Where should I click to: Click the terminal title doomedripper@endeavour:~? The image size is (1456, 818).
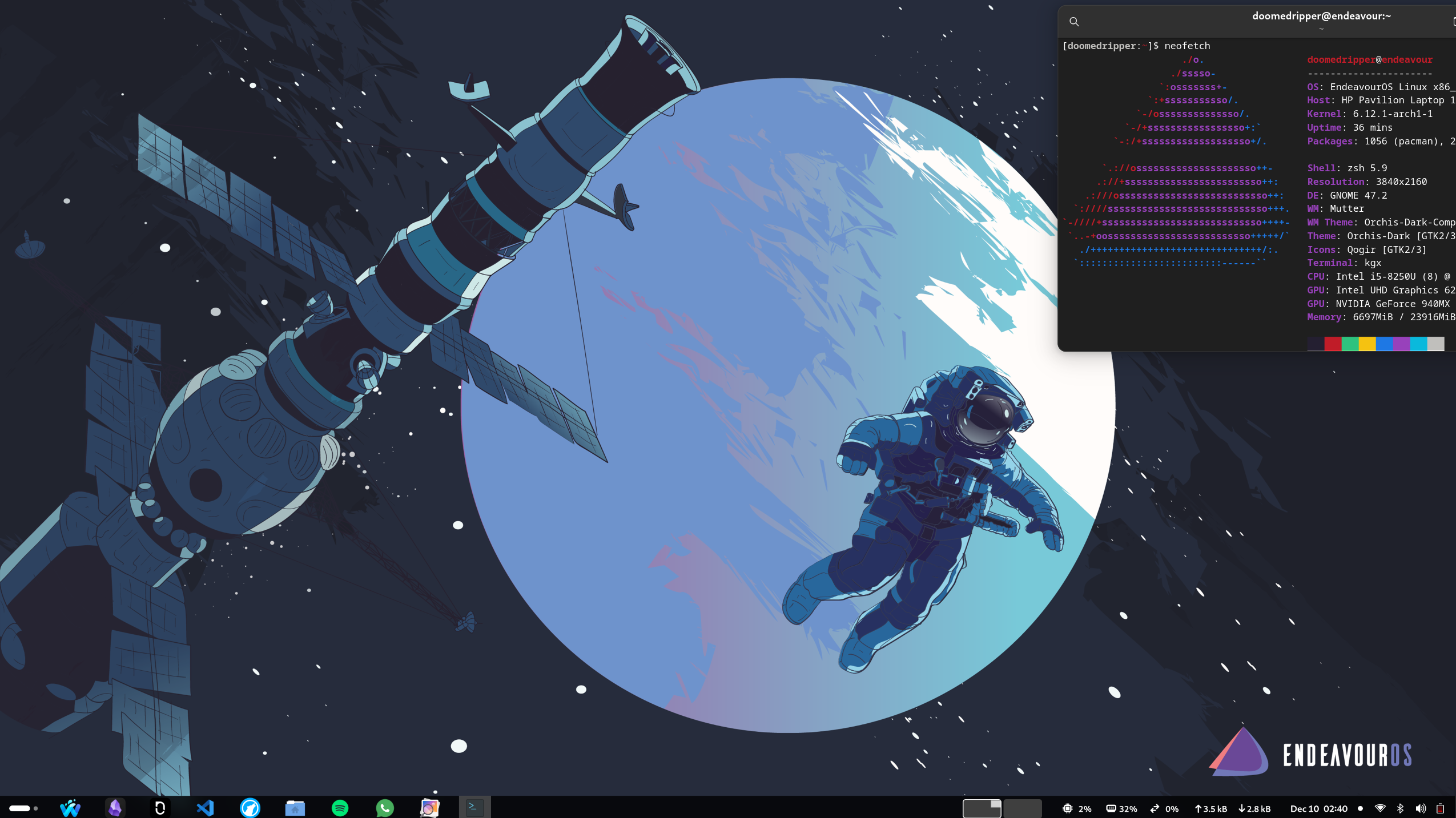pyautogui.click(x=1321, y=16)
